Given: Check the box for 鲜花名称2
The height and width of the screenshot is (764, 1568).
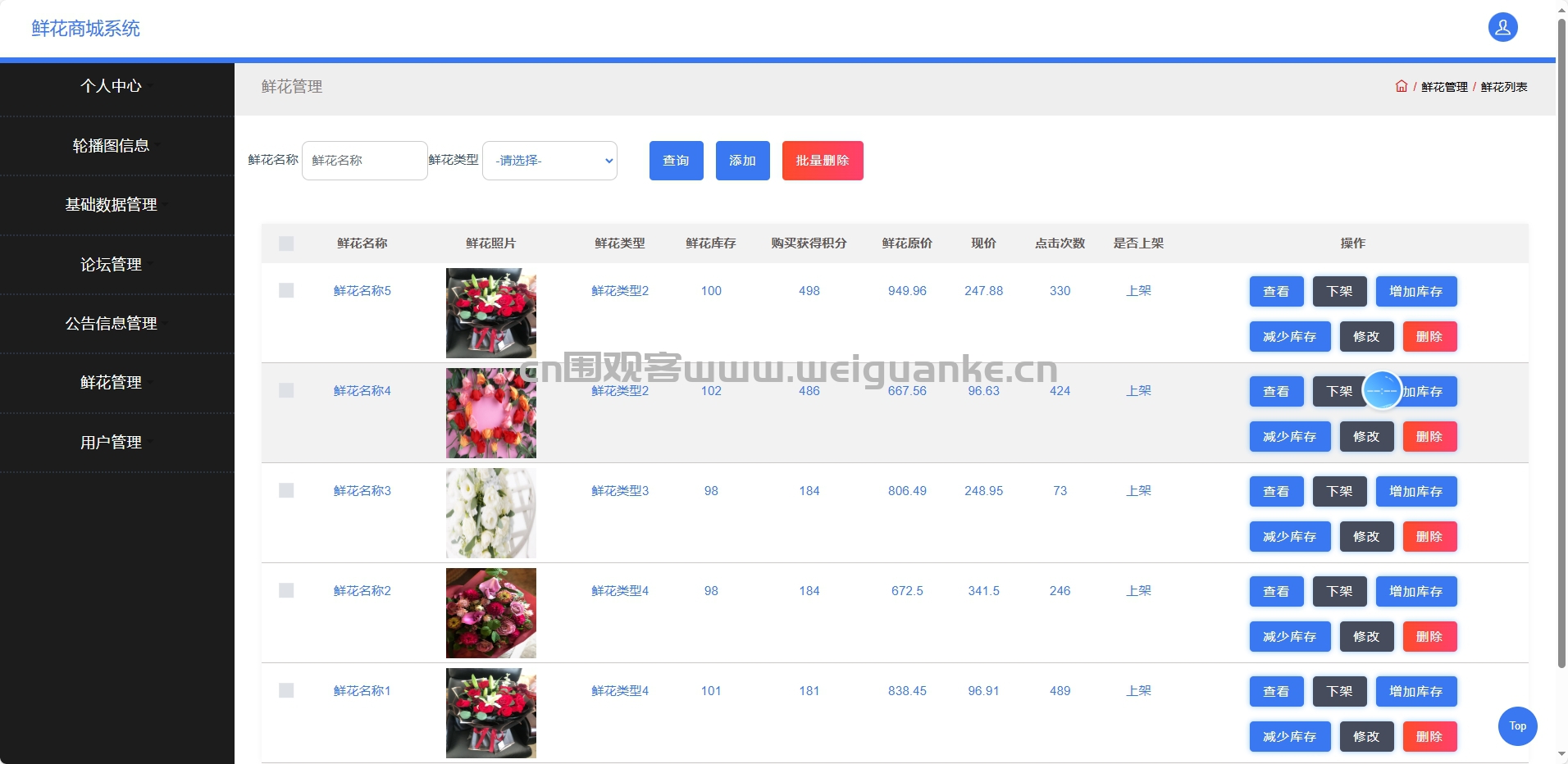Looking at the screenshot, I should pos(286,590).
